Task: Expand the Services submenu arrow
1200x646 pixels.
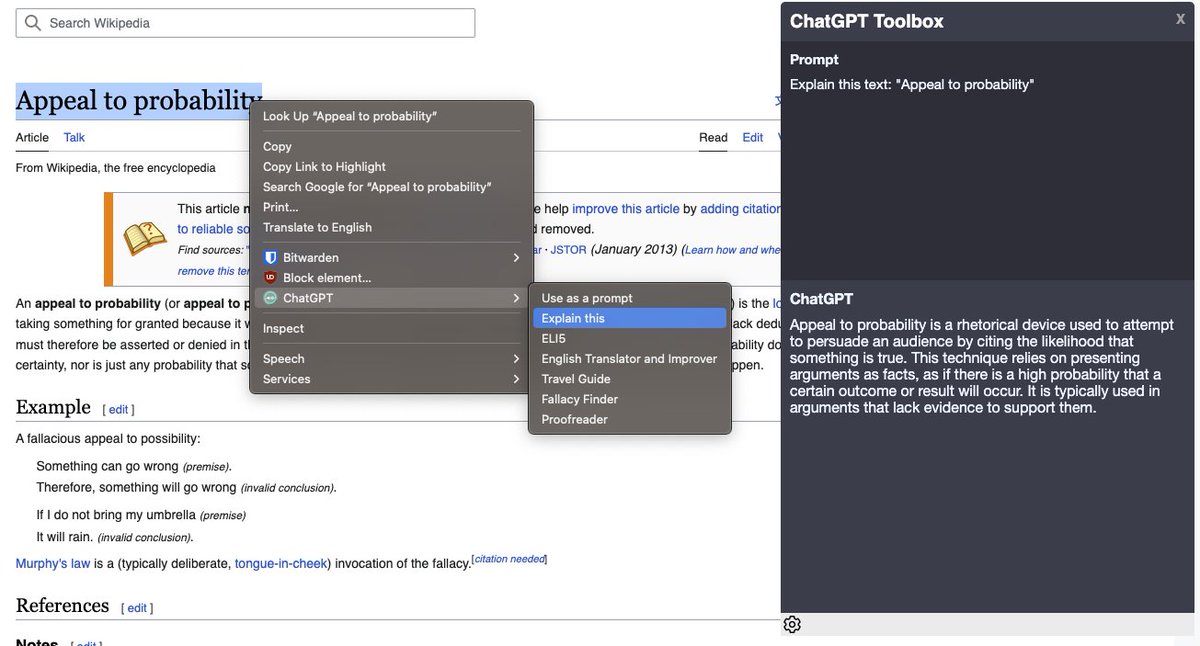Action: coord(516,379)
